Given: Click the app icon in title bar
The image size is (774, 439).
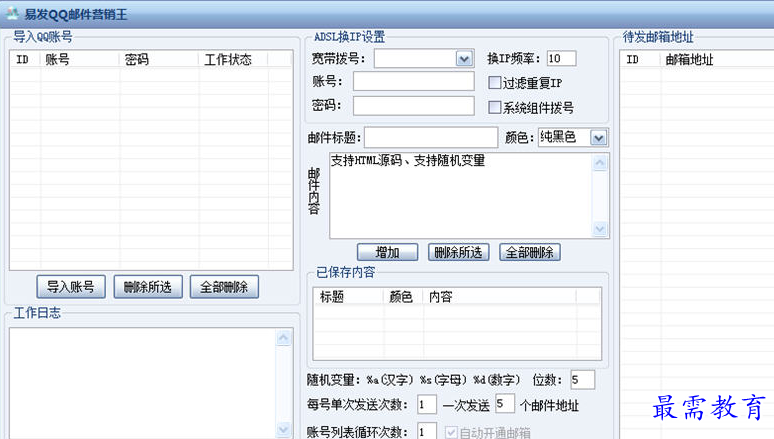Looking at the screenshot, I should 12,13.
